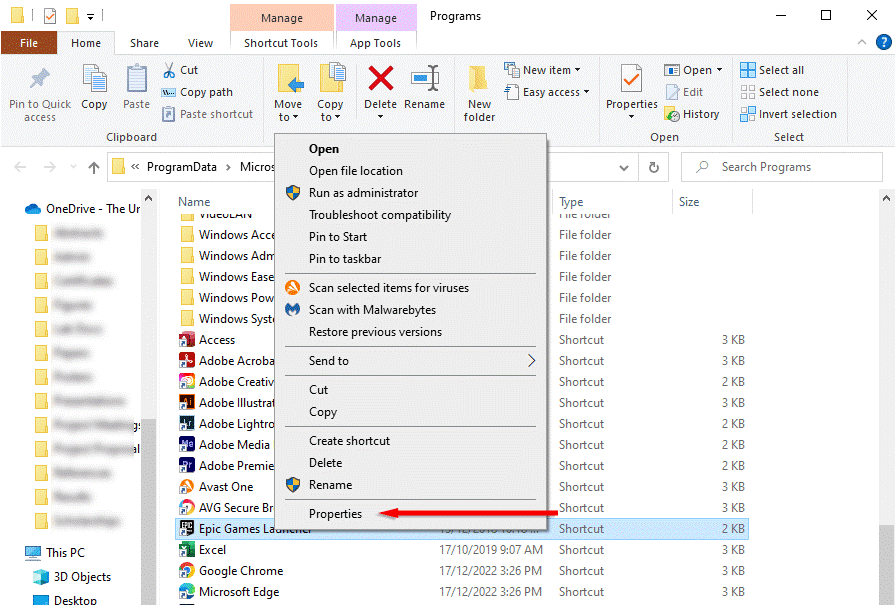Switch to the View tab
The width and height of the screenshot is (896, 605).
[201, 43]
